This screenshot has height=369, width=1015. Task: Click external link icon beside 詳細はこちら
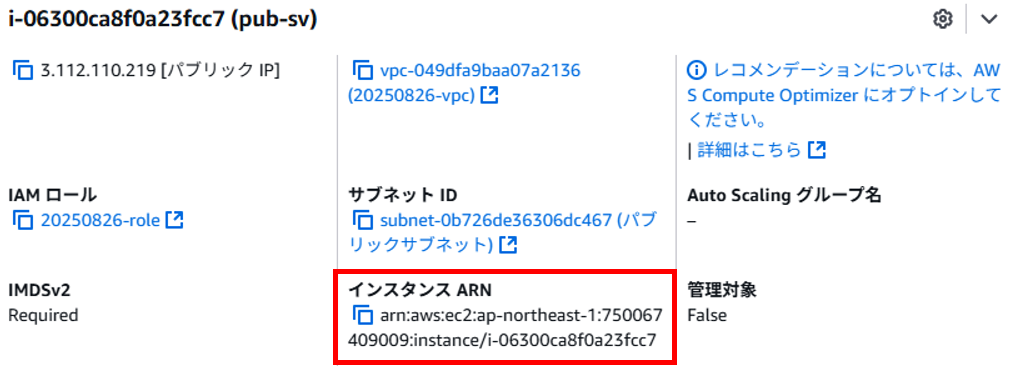click(x=818, y=150)
